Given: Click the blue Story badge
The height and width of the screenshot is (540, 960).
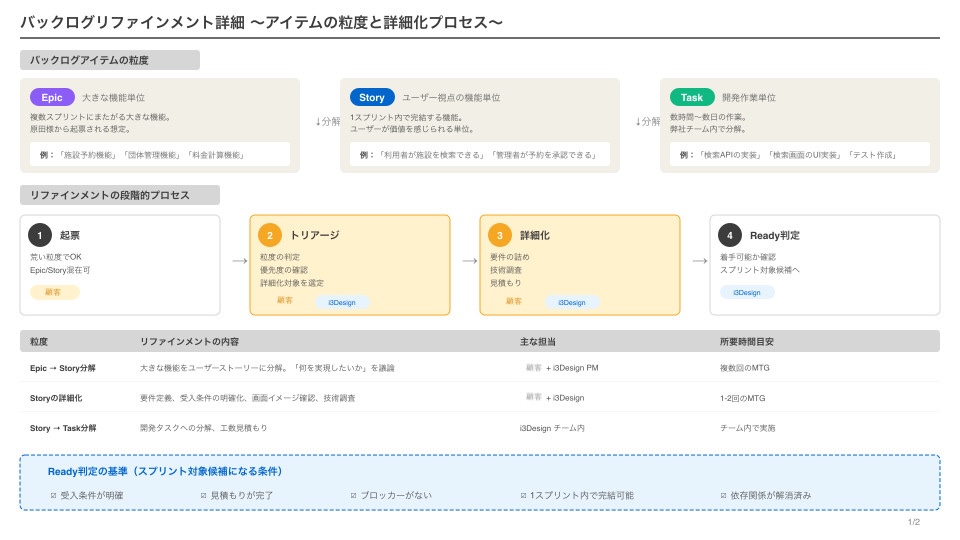Looking at the screenshot, I should tap(372, 97).
